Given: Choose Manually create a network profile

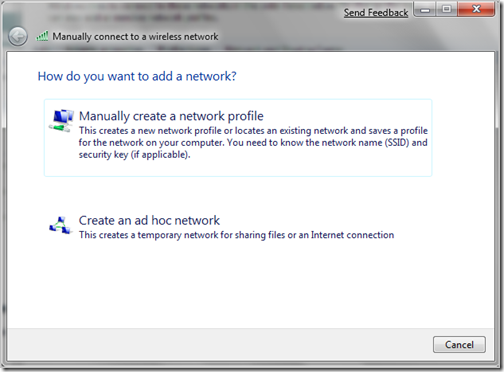Looking at the screenshot, I should (x=238, y=138).
